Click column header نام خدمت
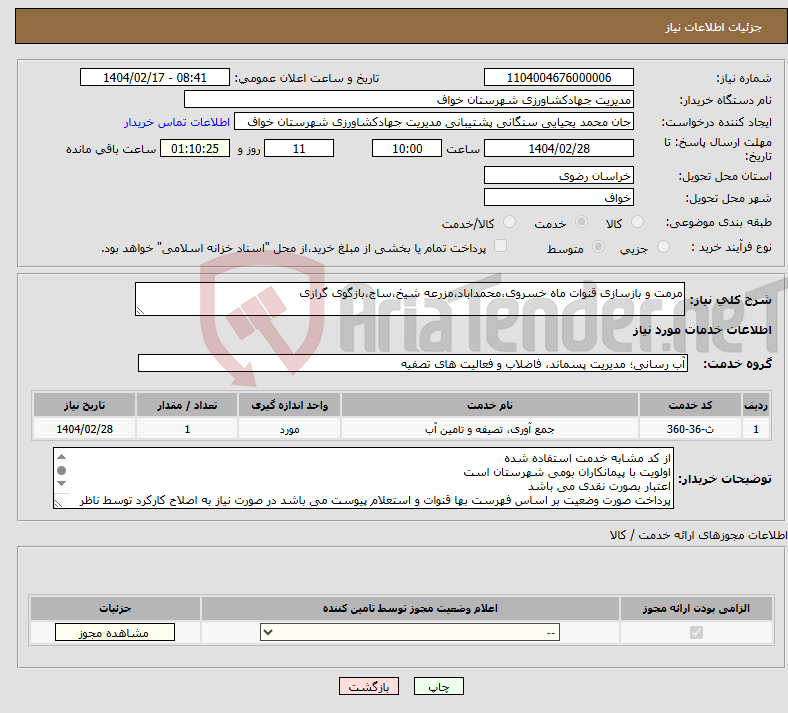This screenshot has width=788, height=713. coord(489,405)
